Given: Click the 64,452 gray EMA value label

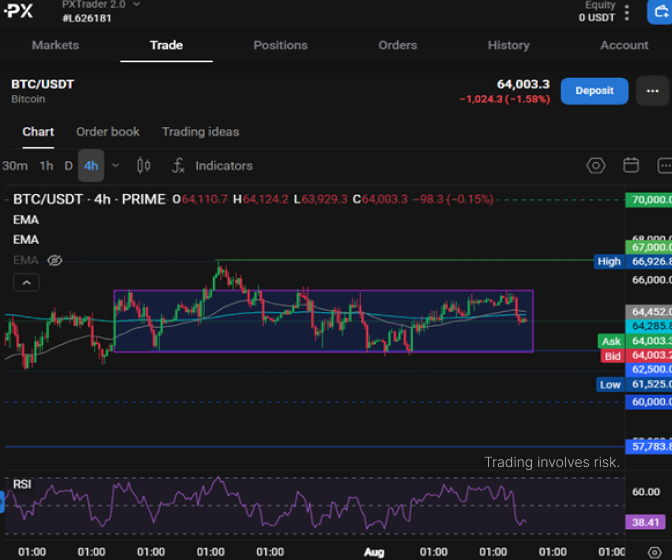Looking at the screenshot, I should coord(649,311).
